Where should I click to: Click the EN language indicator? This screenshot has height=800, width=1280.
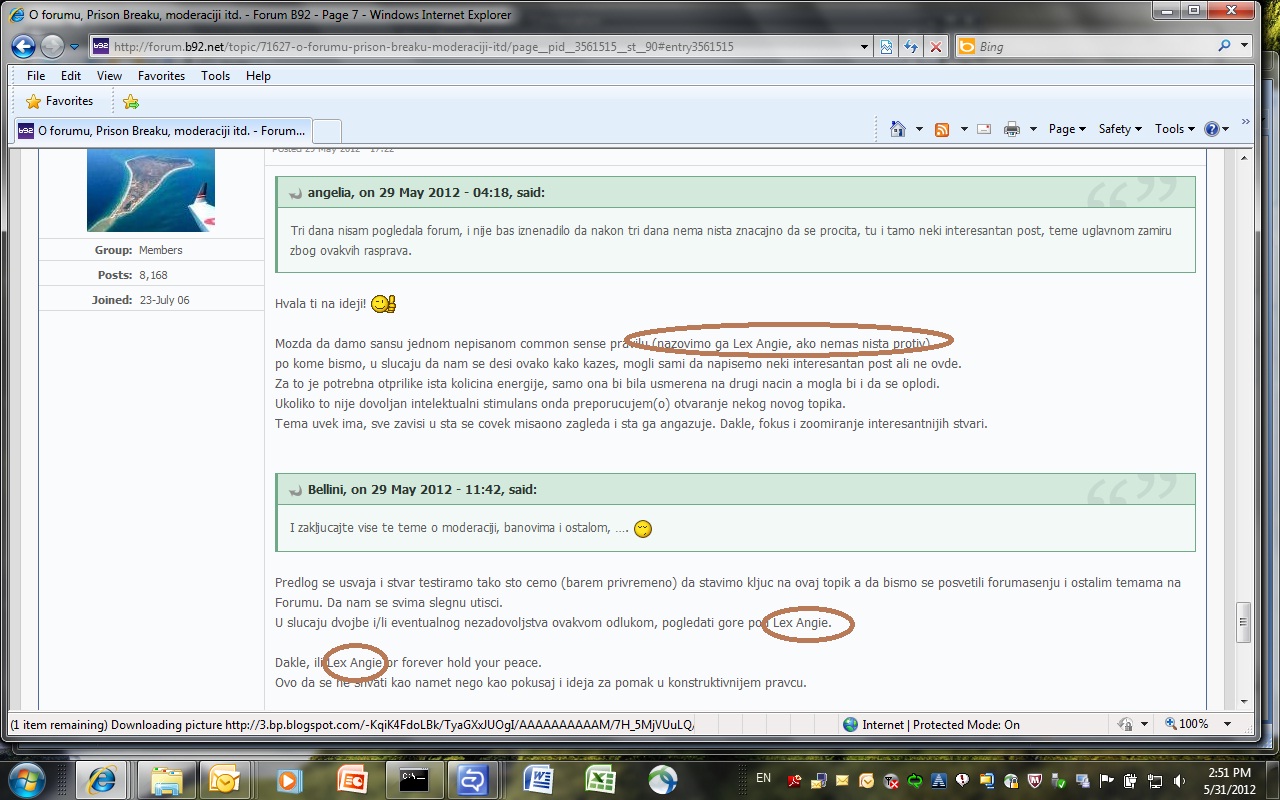(763, 778)
